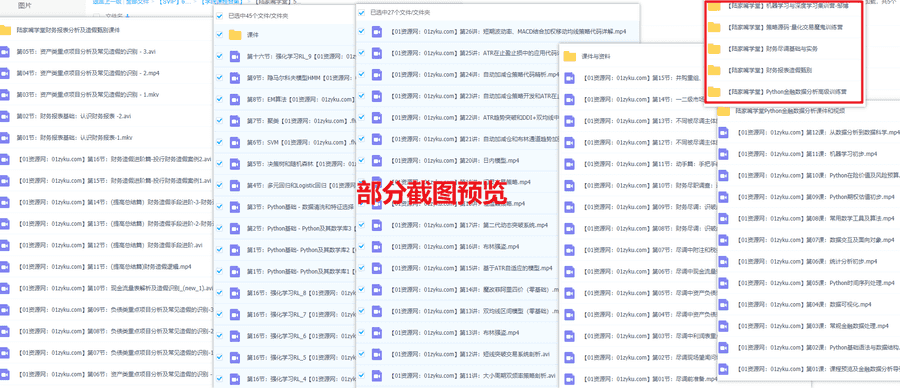Viewport: 900px width, 388px height.
Task: Open the 课件 folder icon in 45-file panel
Action: [235, 35]
